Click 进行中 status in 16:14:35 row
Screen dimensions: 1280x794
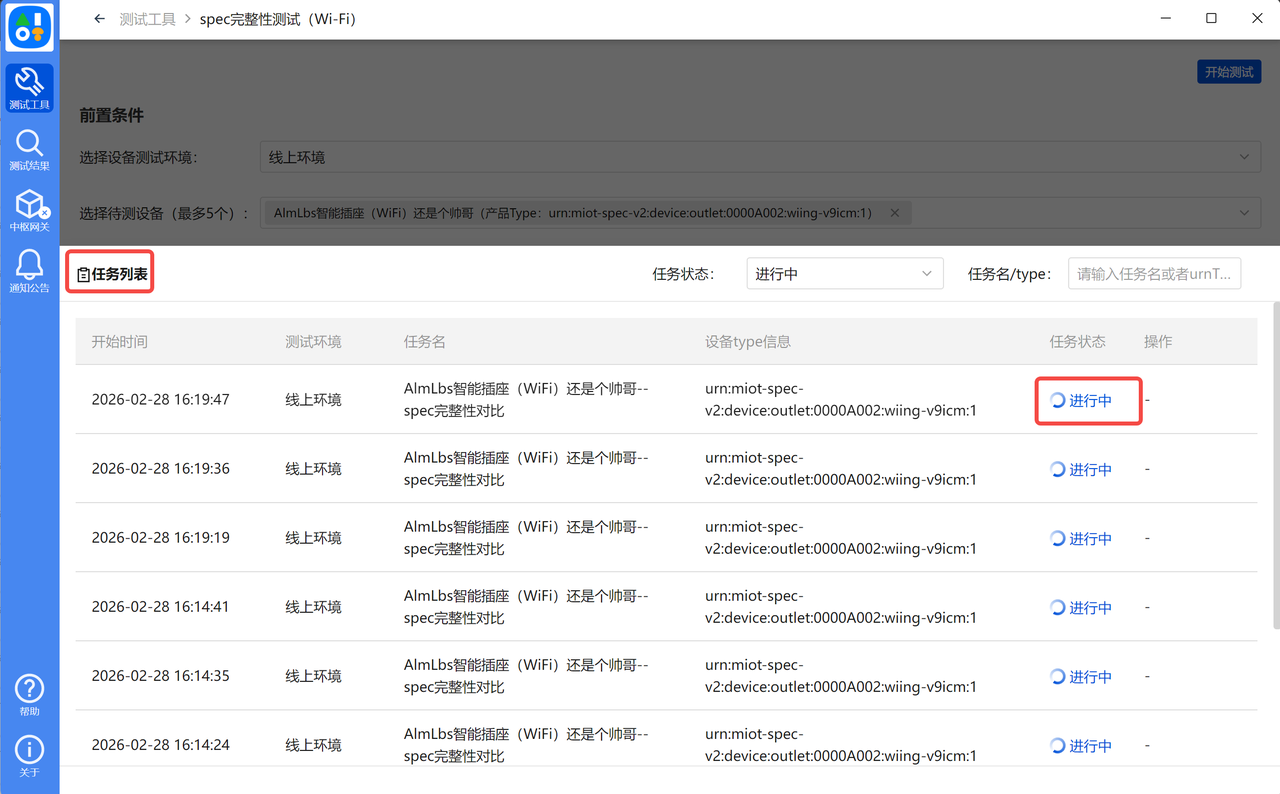click(1090, 676)
